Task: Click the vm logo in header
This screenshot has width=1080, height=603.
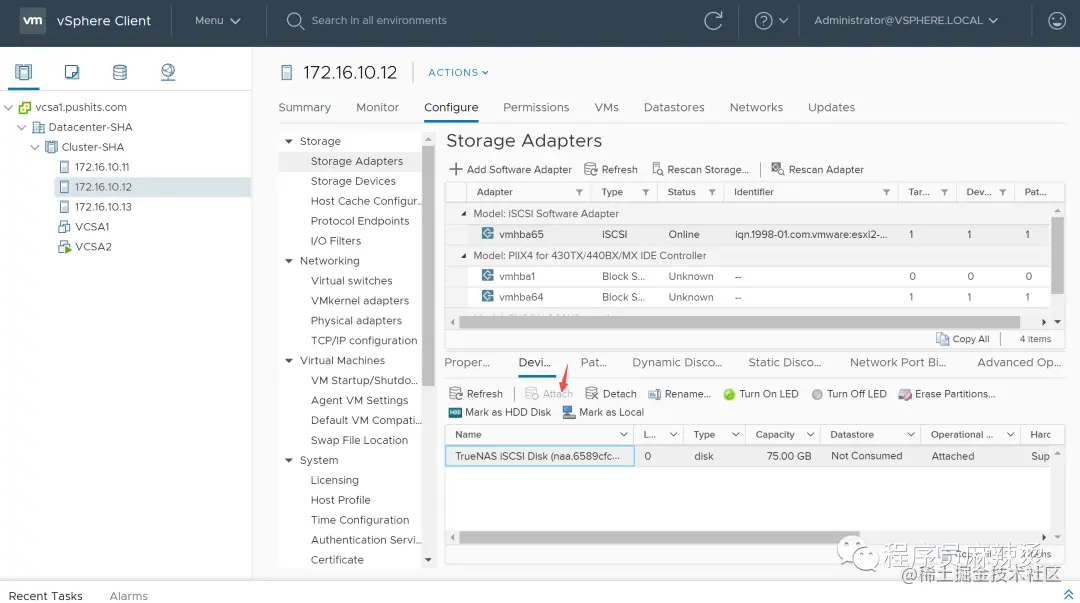Action: [x=32, y=21]
